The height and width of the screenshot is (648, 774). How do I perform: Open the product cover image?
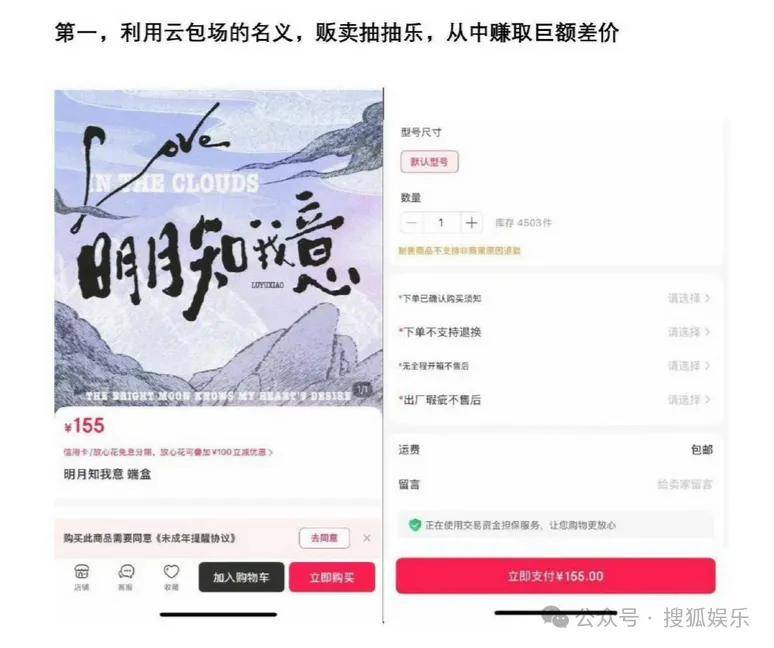coord(218,249)
